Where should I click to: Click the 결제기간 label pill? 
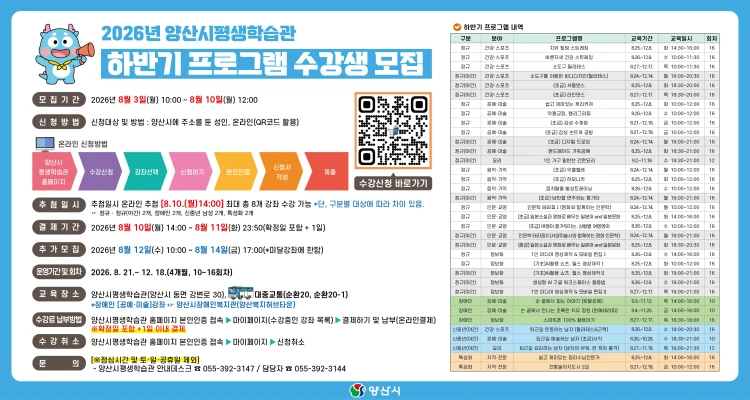point(59,227)
